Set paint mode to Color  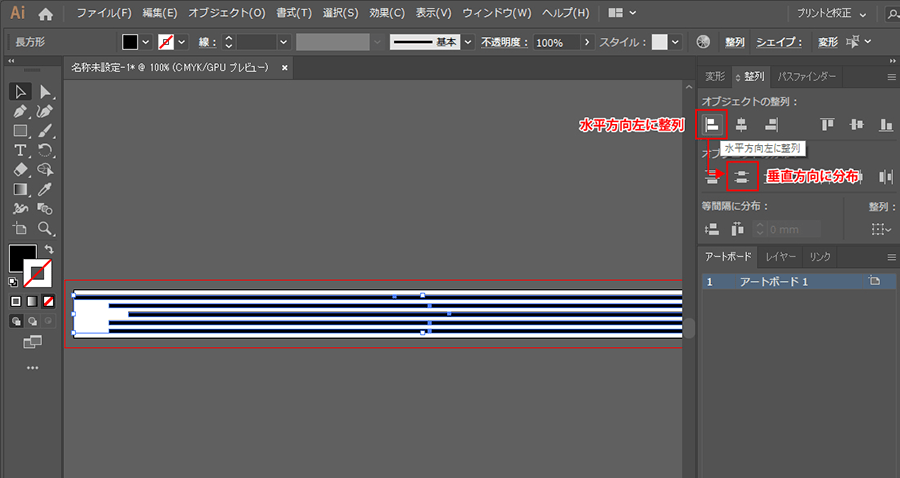click(16, 301)
